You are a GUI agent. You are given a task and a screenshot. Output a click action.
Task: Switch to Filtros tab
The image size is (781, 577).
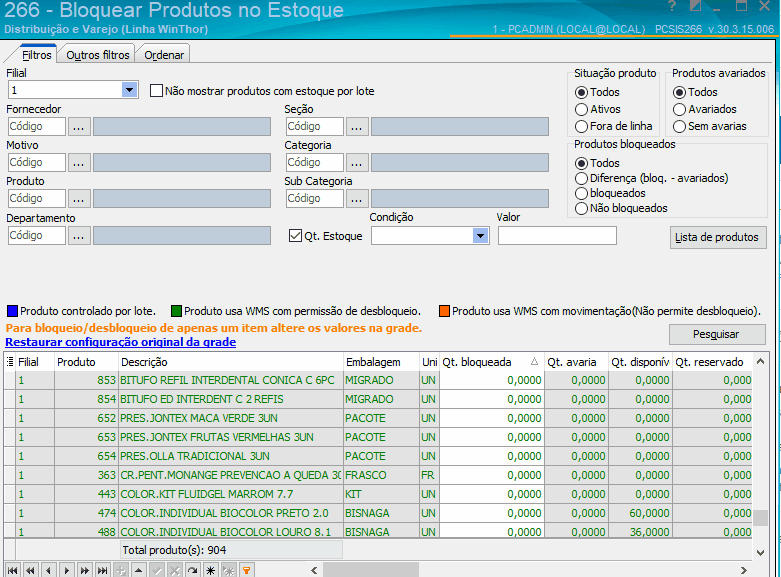[x=36, y=55]
